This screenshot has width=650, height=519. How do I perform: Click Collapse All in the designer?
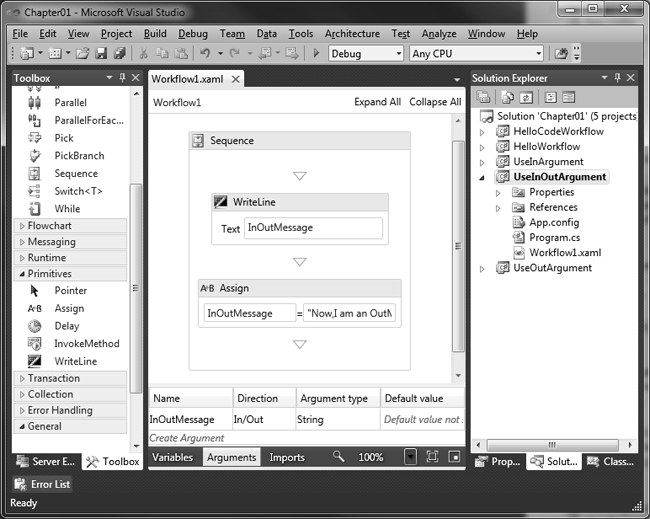(x=435, y=102)
